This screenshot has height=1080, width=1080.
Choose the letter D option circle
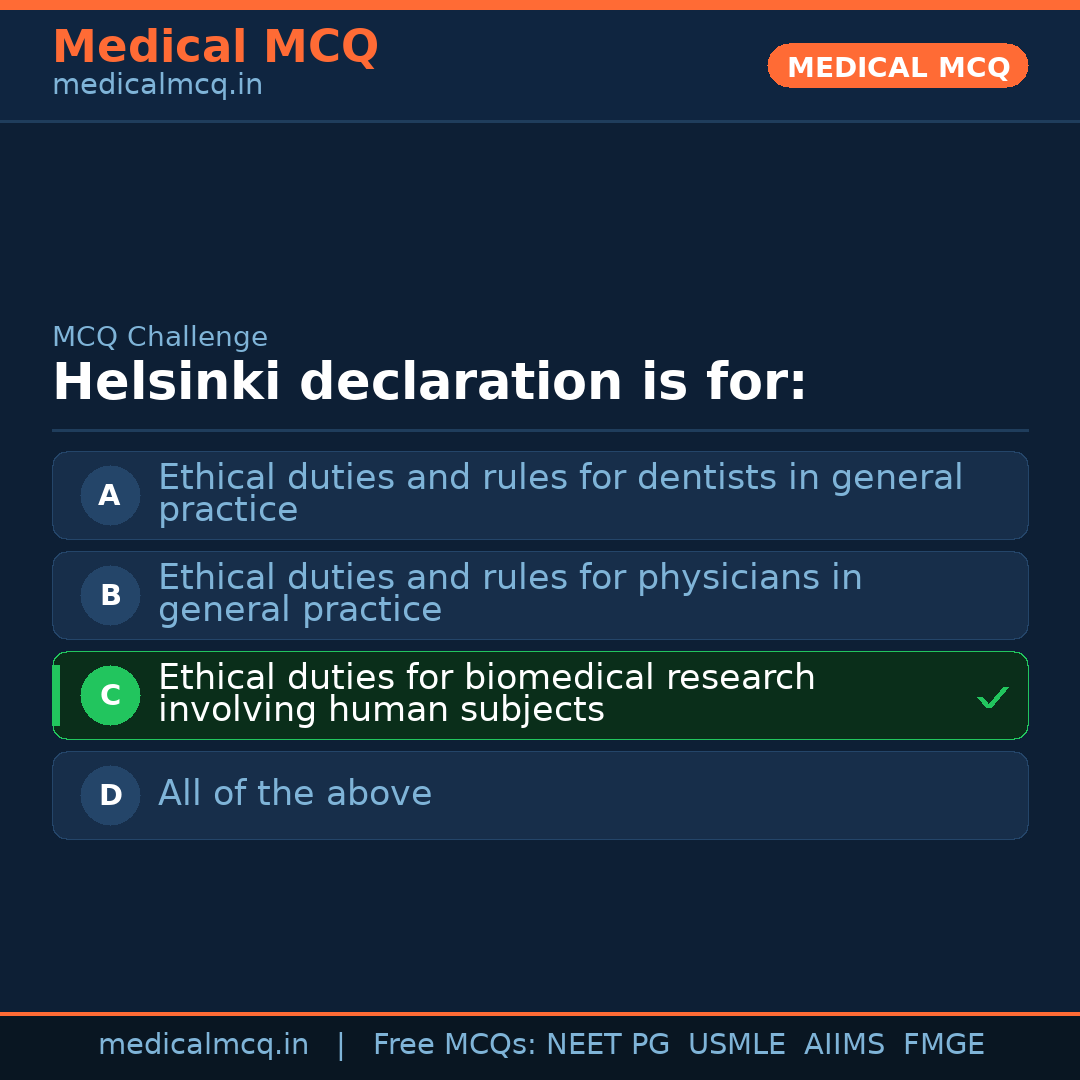click(x=110, y=795)
